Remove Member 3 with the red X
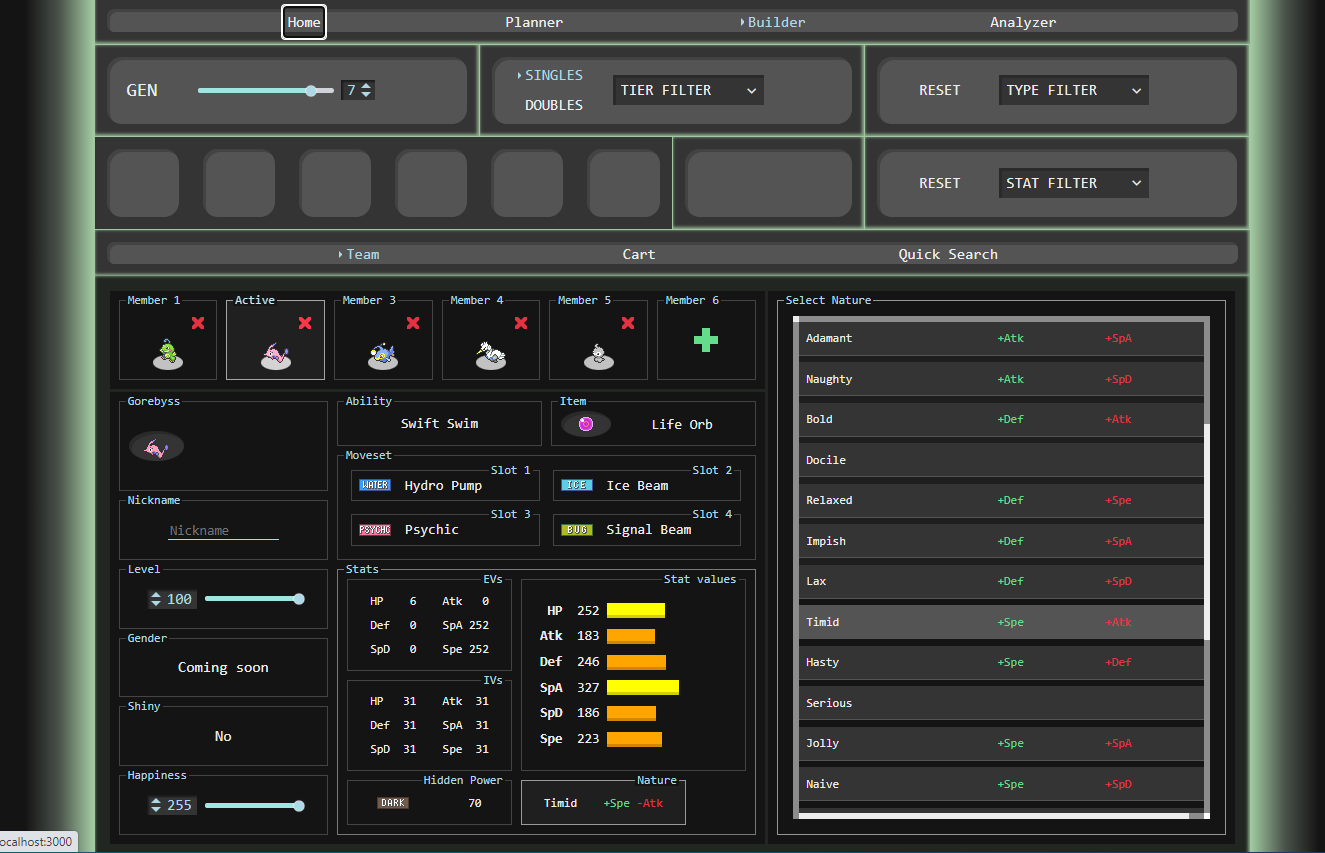The image size is (1325, 853). (x=413, y=323)
